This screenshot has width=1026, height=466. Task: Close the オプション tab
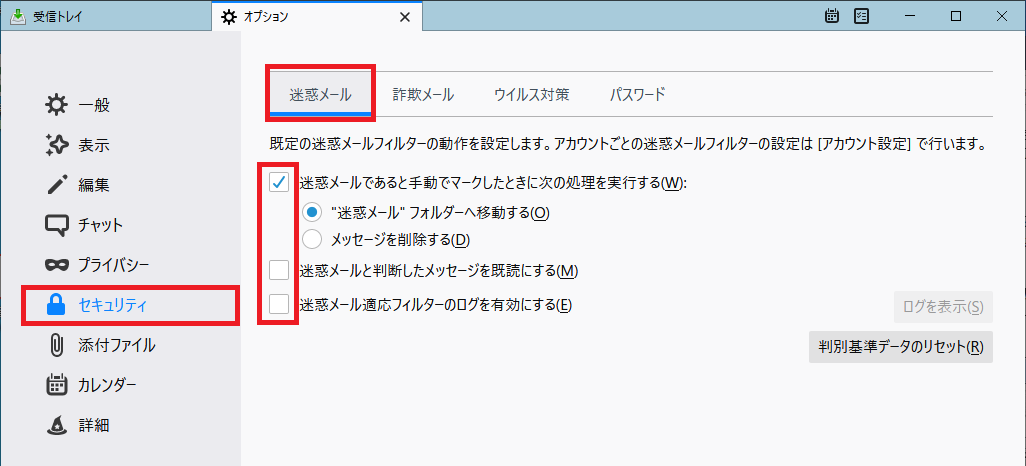pyautogui.click(x=405, y=17)
